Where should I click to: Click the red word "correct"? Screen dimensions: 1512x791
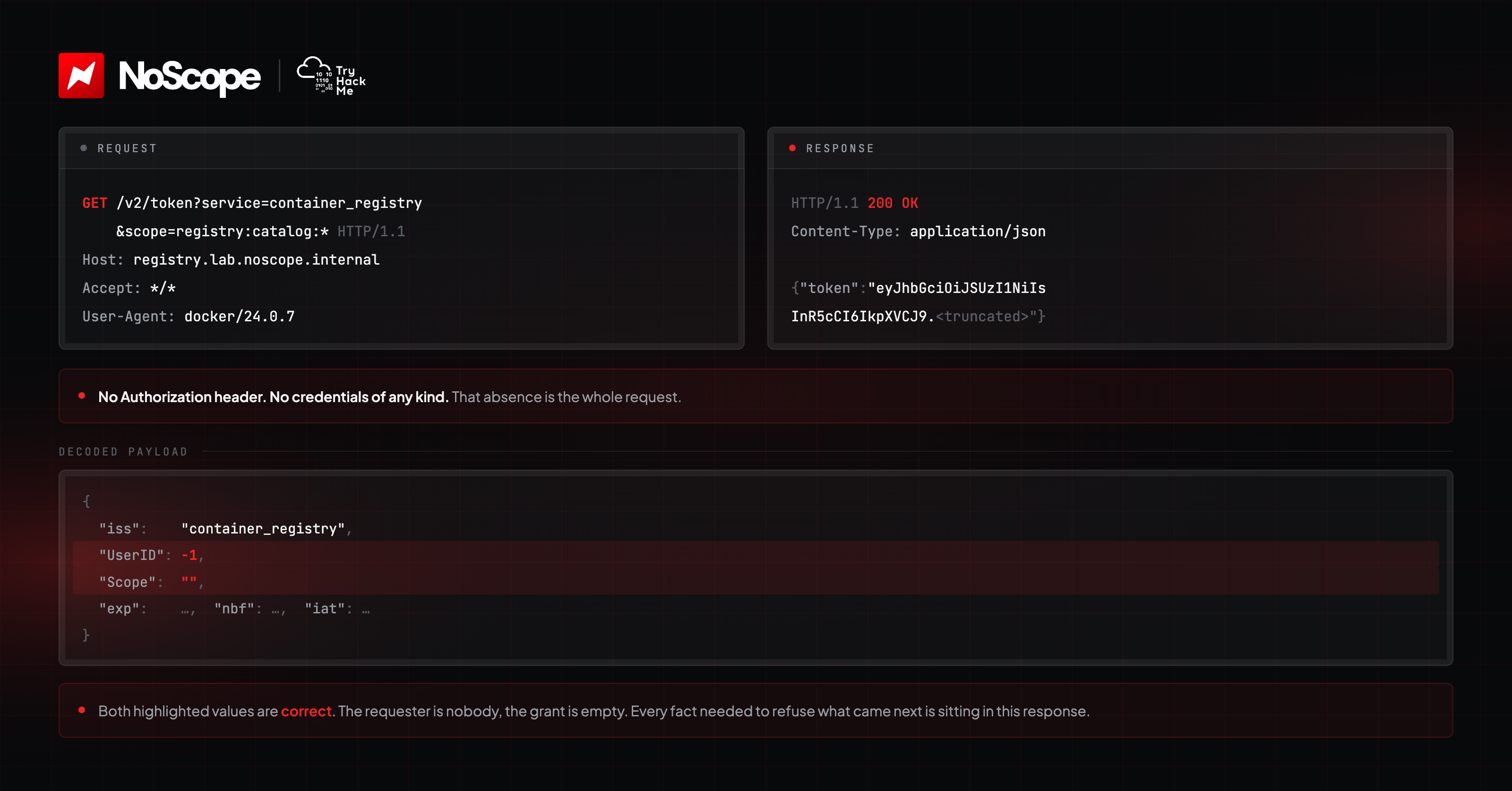click(x=306, y=711)
